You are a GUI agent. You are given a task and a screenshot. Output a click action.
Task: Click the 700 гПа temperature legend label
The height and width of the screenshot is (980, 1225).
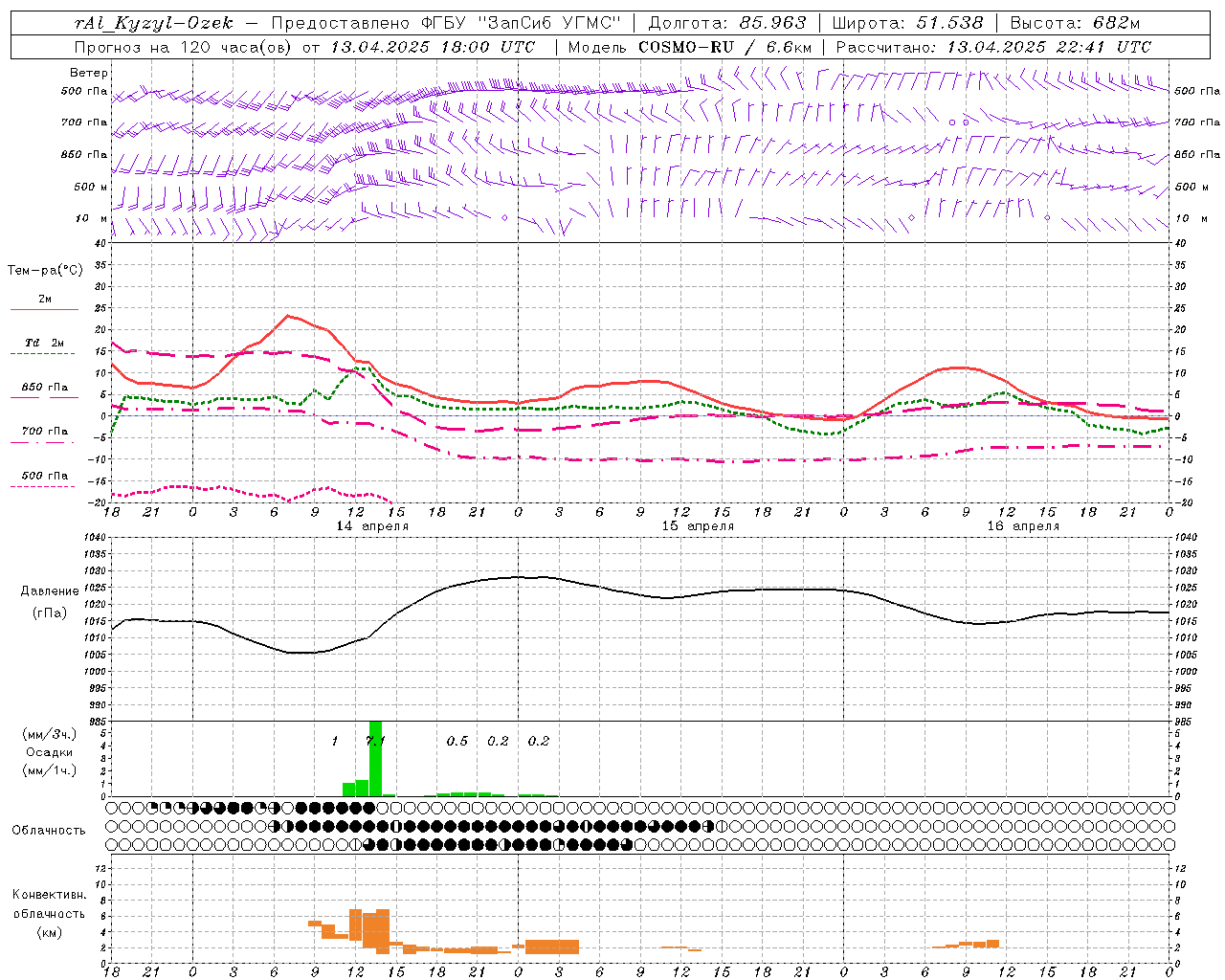45,432
